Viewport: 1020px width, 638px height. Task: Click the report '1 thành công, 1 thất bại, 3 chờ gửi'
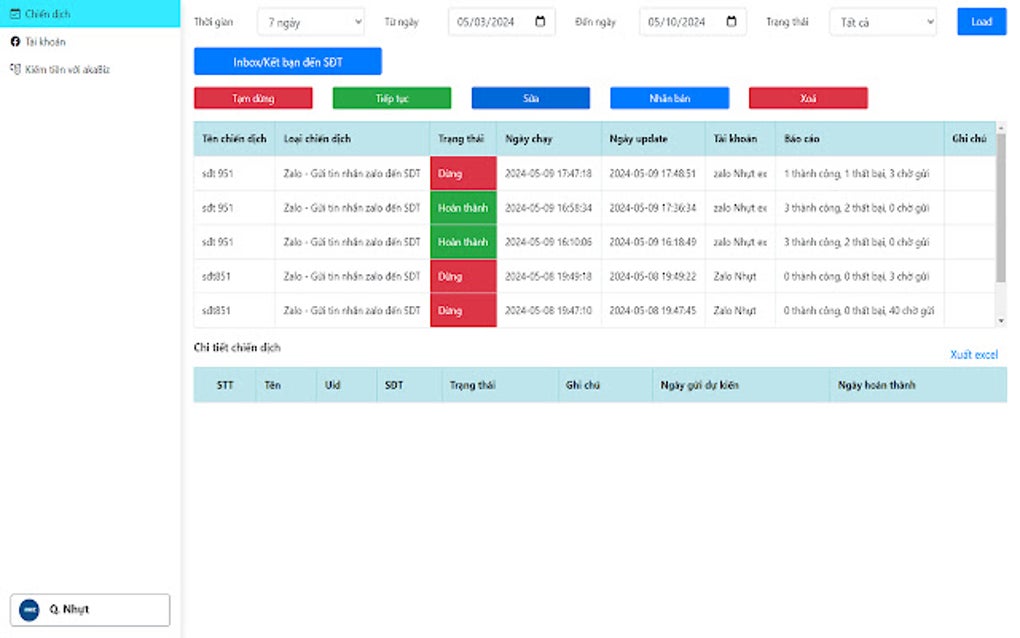(x=856, y=174)
